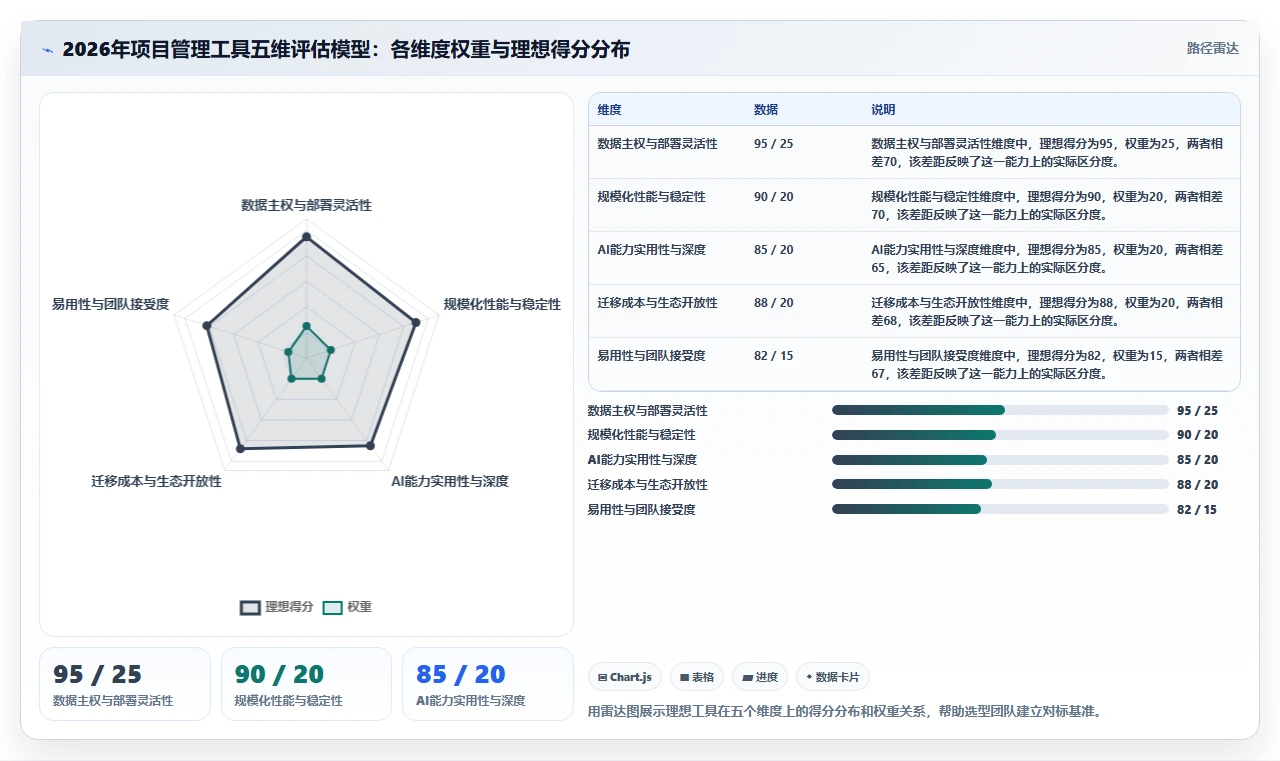Click the 数据卡片 tag button
The image size is (1280, 761).
point(833,677)
